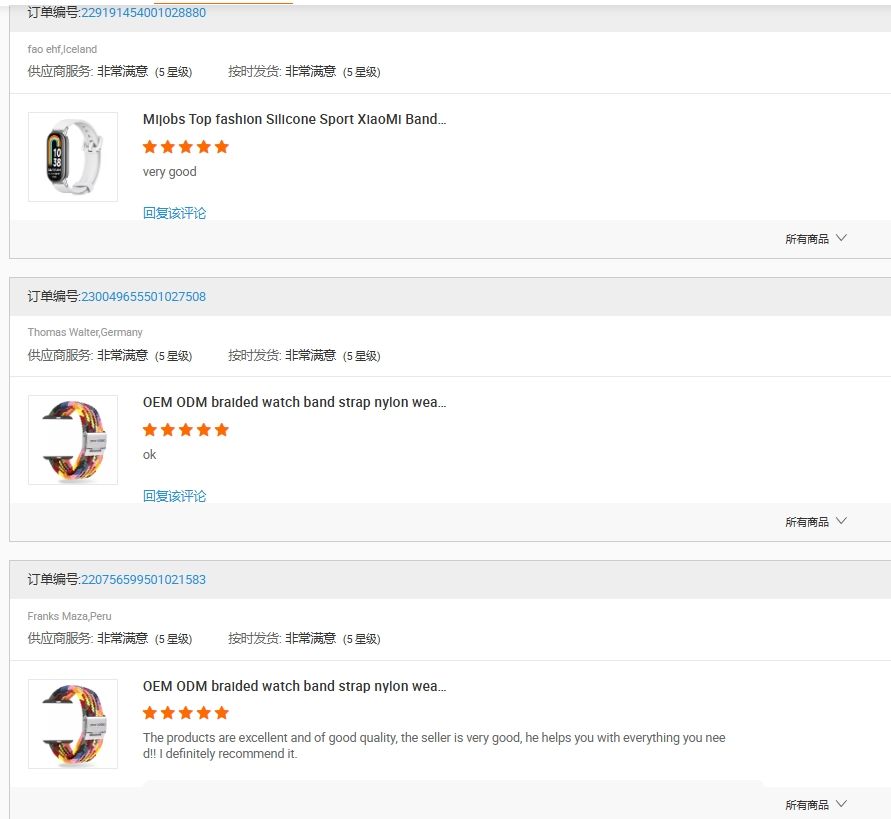Click braided band thumbnail in Franks Maza's review

73,724
